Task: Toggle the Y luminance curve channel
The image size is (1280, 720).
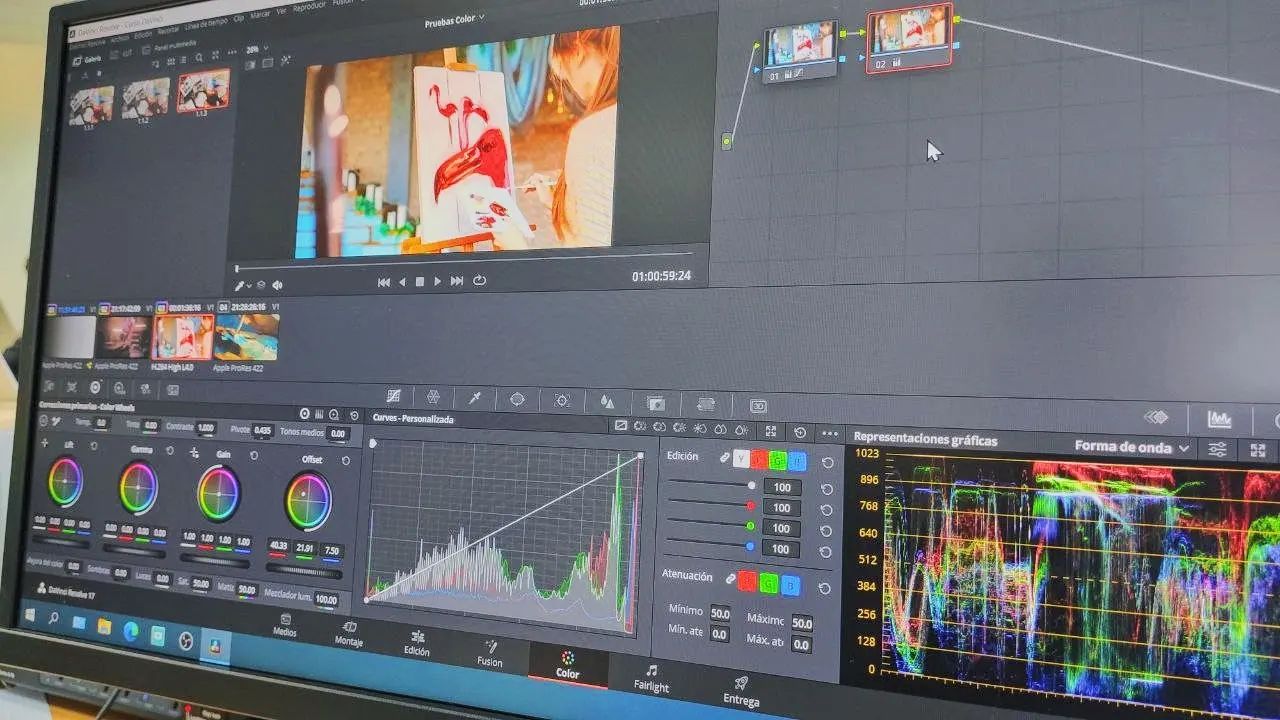Action: click(741, 458)
